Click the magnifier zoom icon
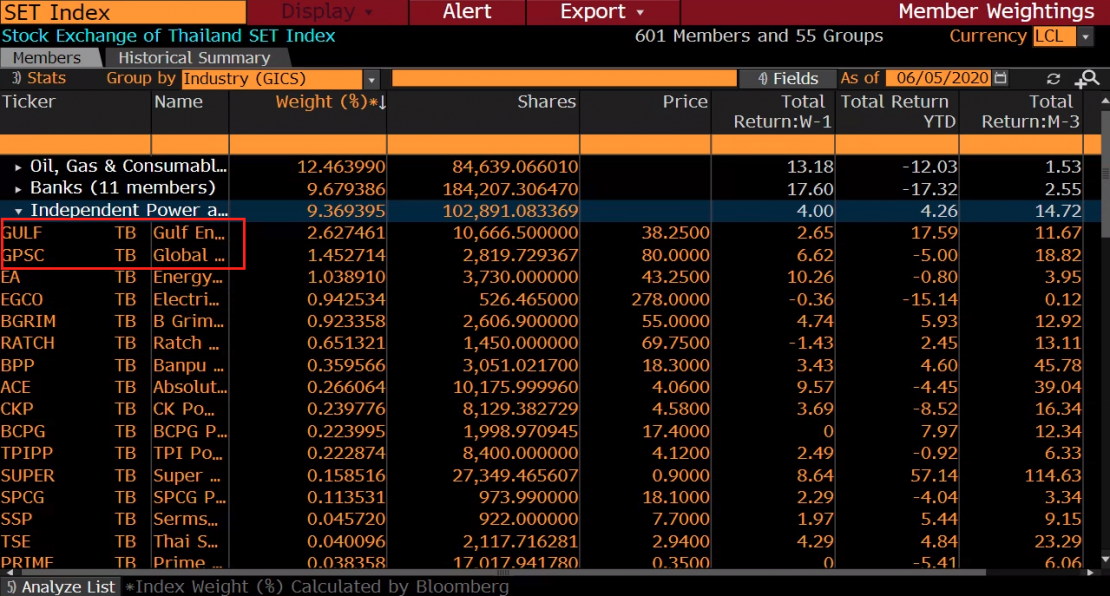The width and height of the screenshot is (1110, 596). 1086,78
